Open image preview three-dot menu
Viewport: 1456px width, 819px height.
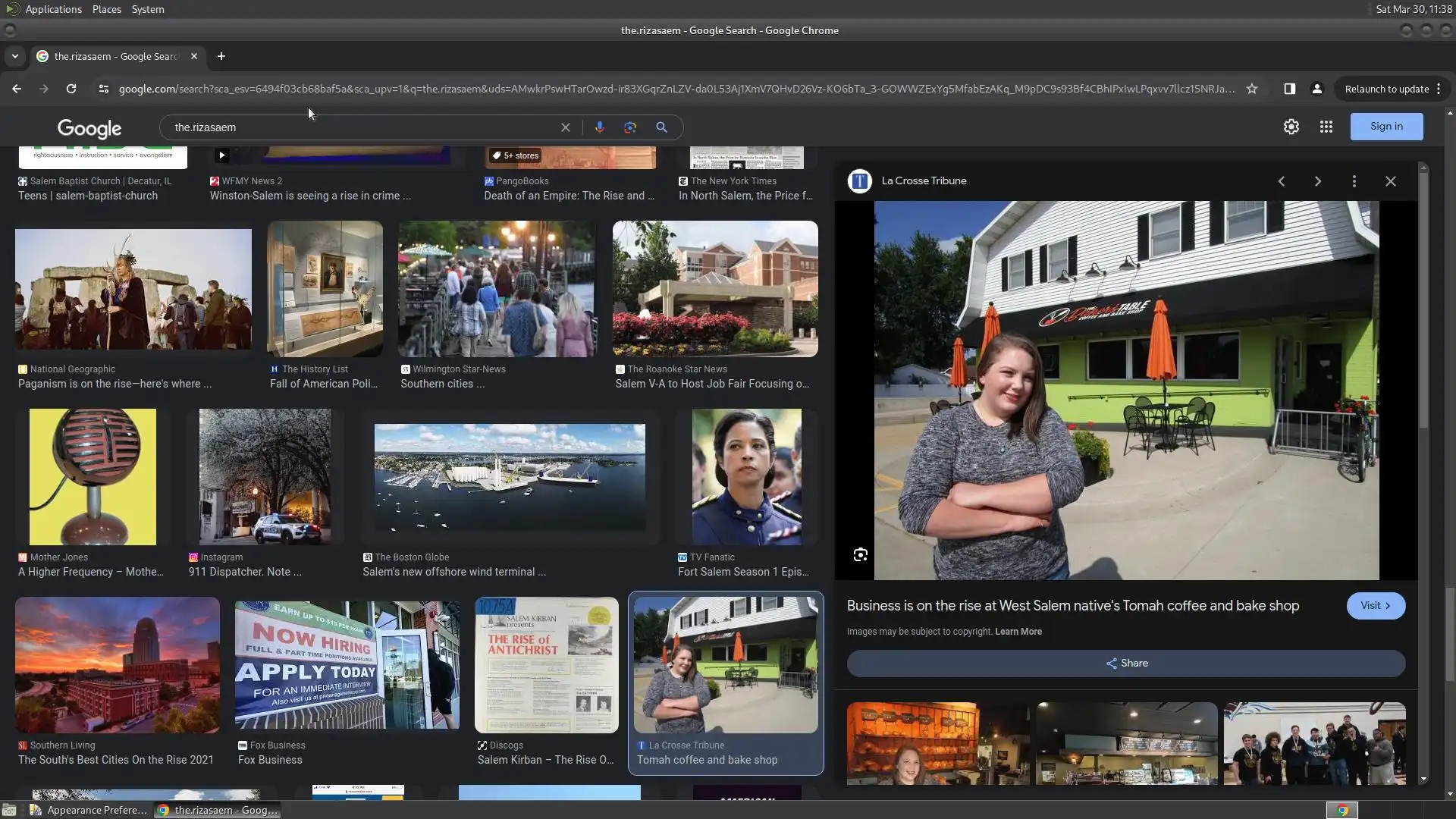click(x=1354, y=181)
